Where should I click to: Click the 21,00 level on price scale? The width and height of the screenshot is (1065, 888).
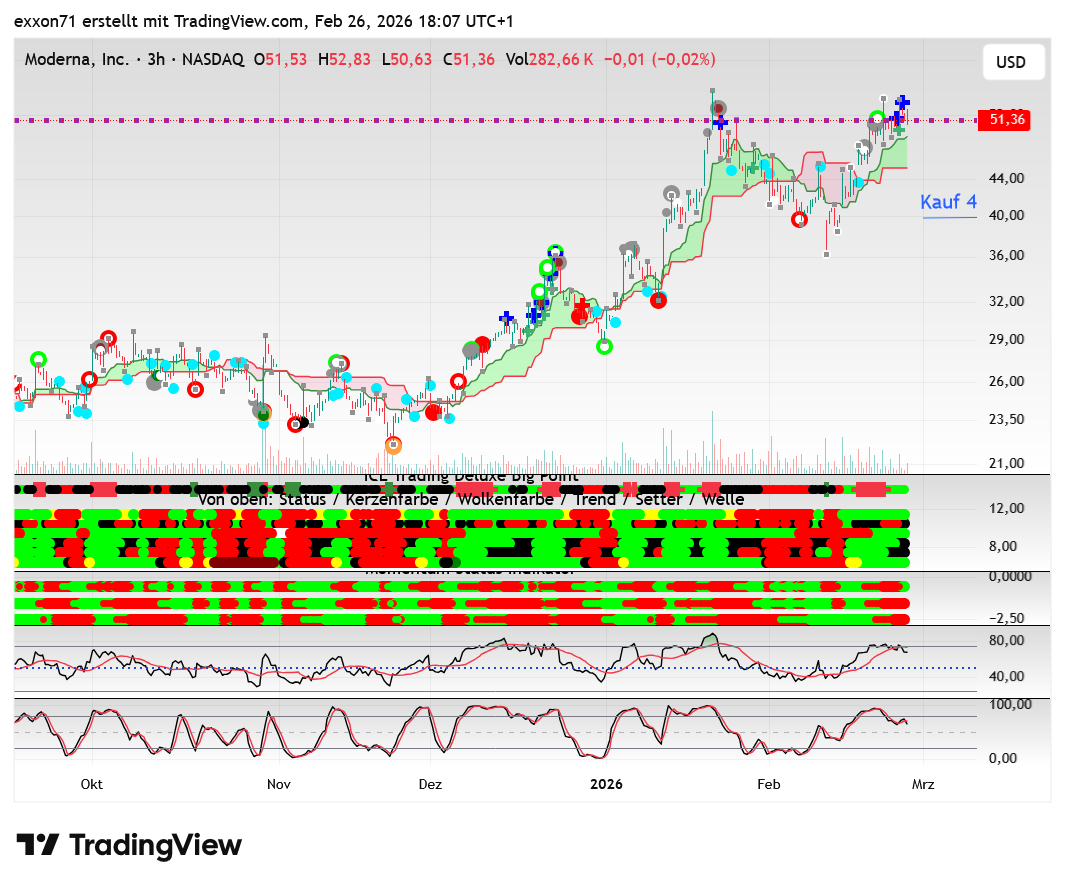click(1005, 463)
